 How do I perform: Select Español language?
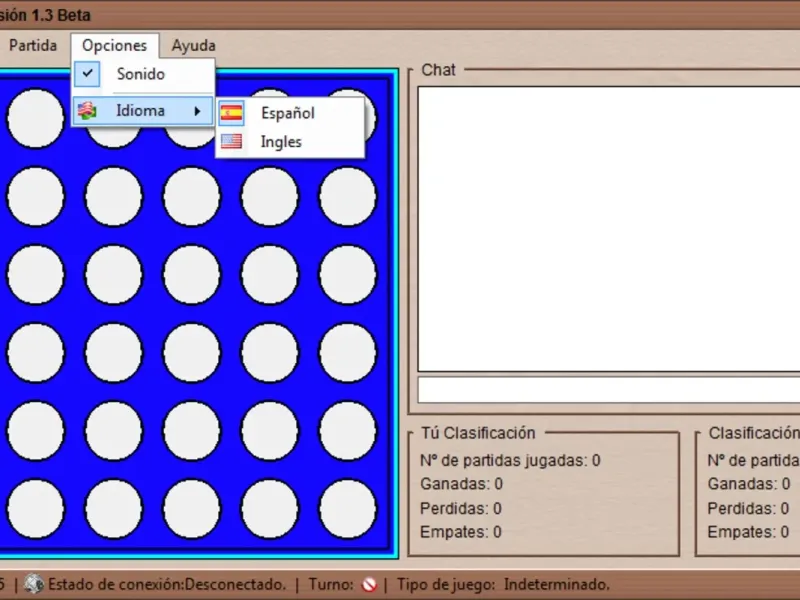coord(290,113)
